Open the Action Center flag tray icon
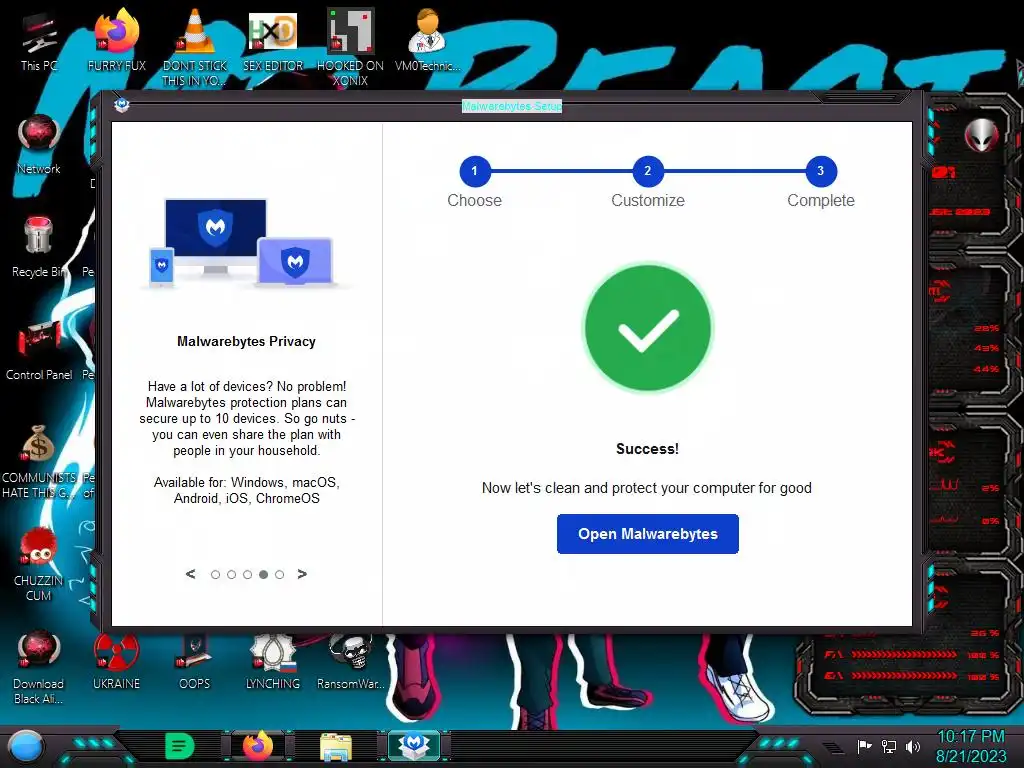Viewport: 1024px width, 768px height. pos(864,746)
